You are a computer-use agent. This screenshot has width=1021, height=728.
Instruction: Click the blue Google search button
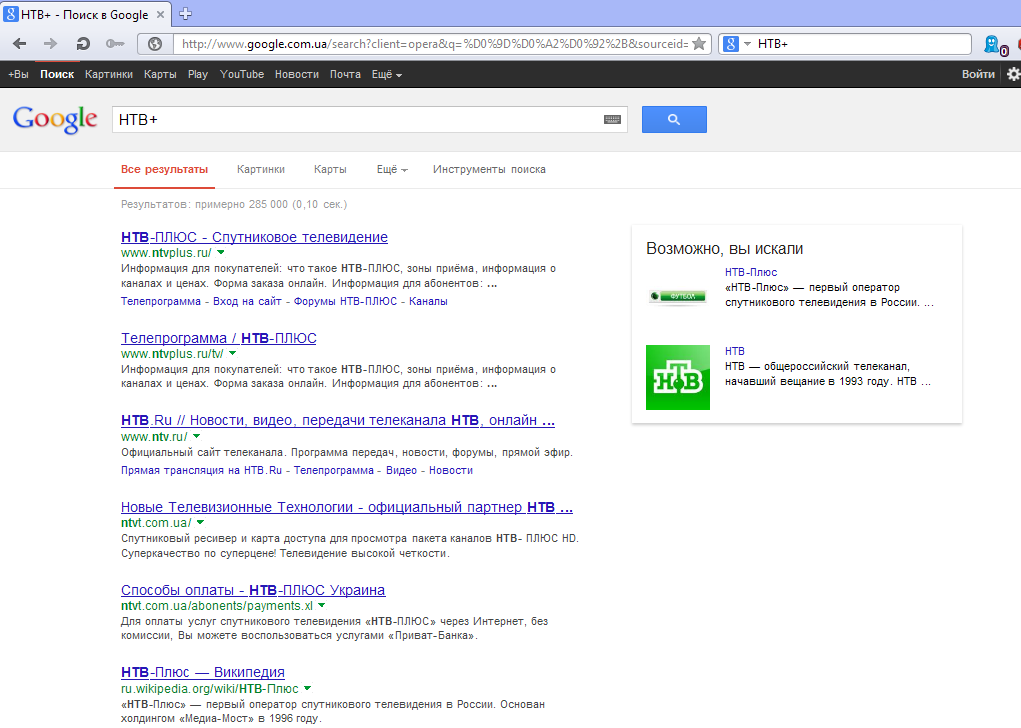673,119
